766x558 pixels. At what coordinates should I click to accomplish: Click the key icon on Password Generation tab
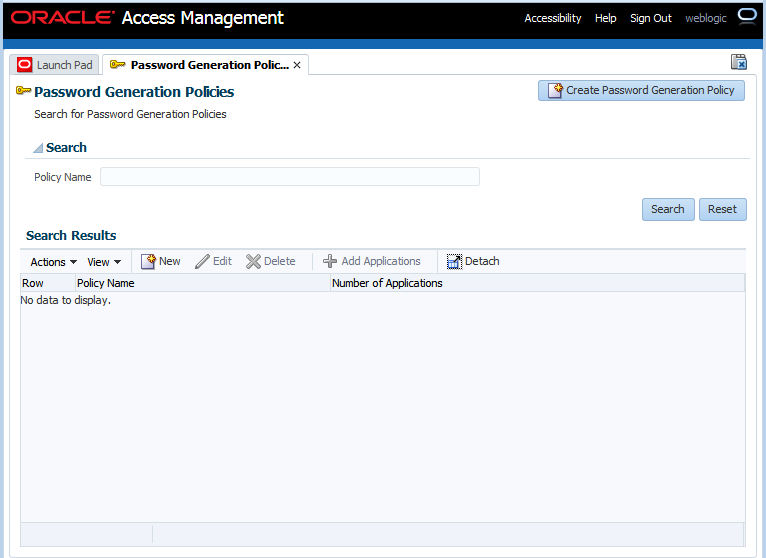tap(118, 64)
